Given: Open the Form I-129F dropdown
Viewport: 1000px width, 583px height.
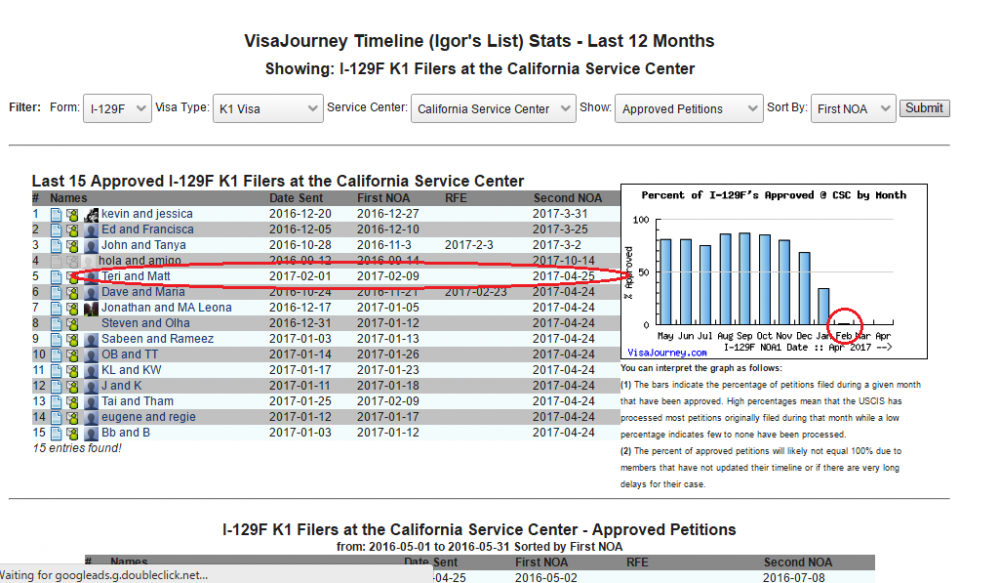Looking at the screenshot, I should (x=117, y=108).
